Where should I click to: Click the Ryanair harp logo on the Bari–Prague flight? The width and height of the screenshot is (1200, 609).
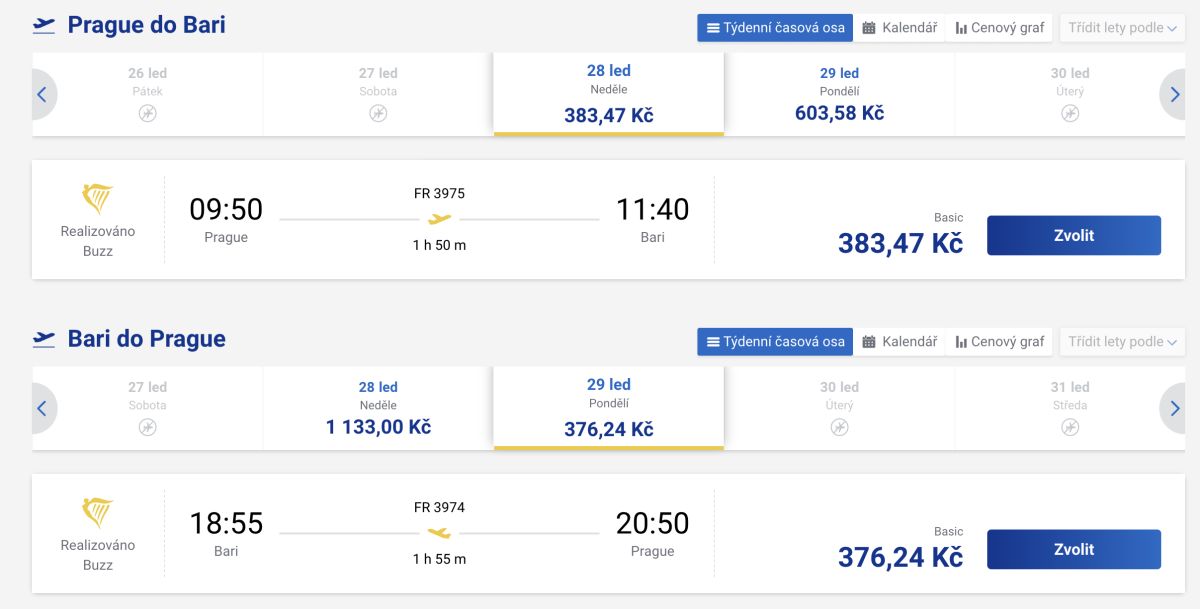(97, 513)
